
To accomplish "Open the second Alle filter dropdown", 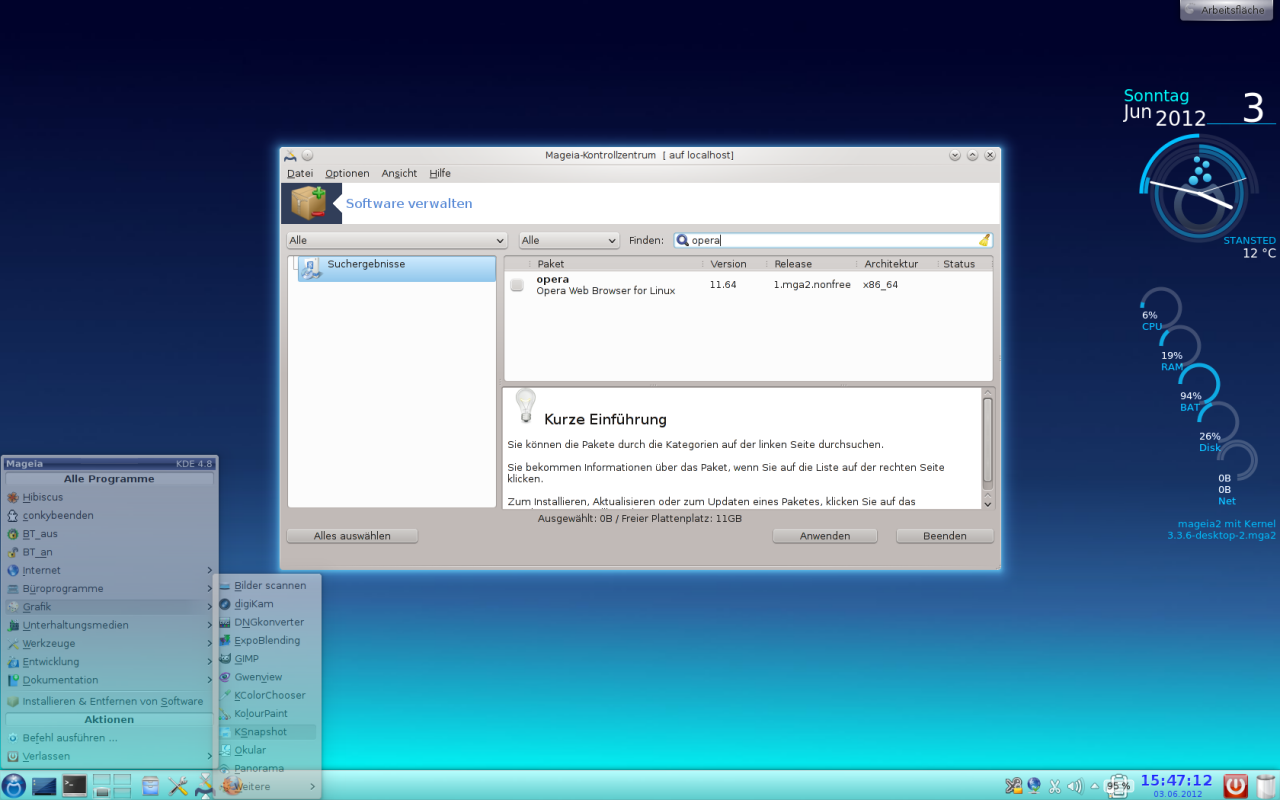I will tap(569, 240).
